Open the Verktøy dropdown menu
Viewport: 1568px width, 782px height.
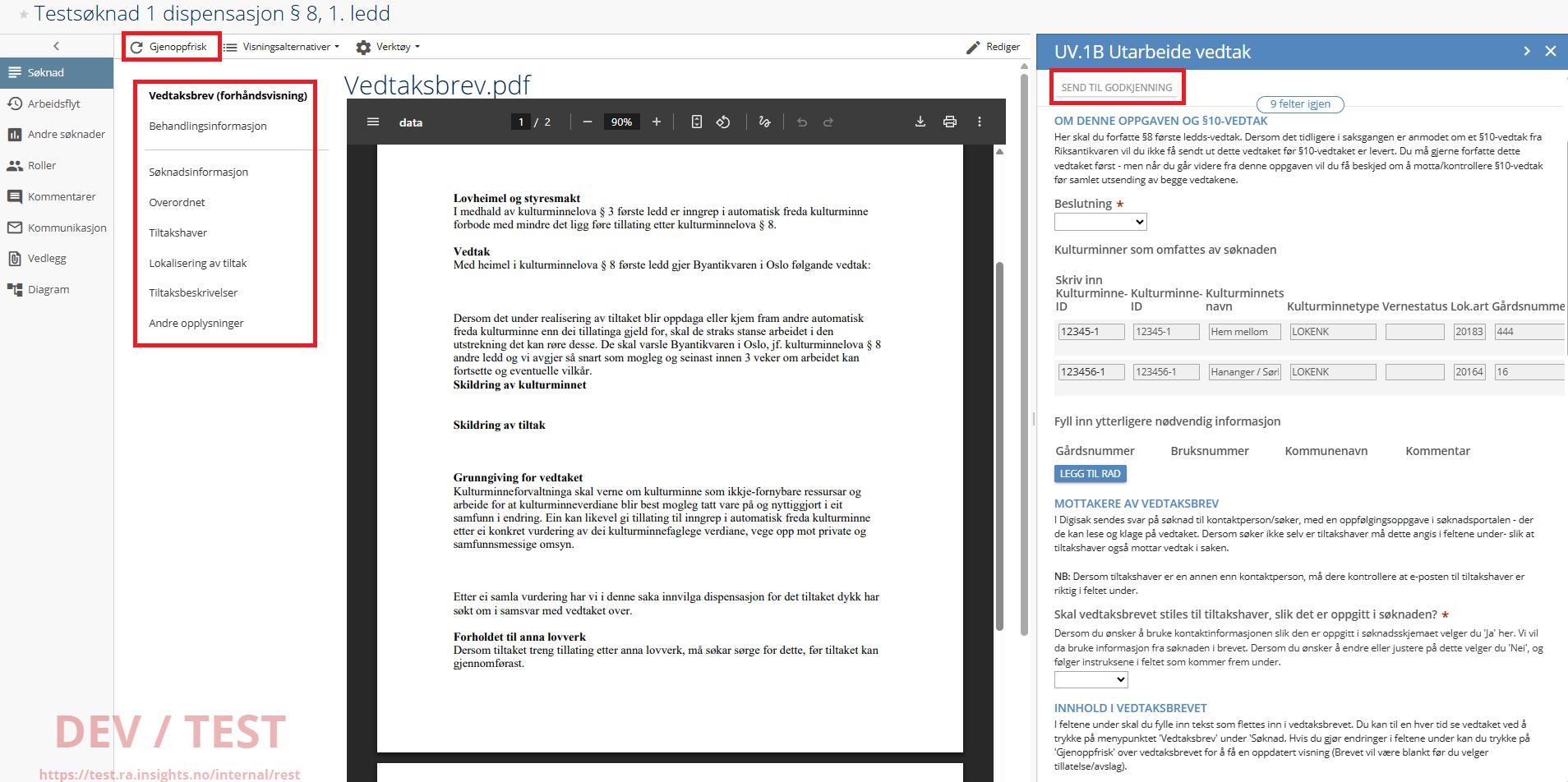coord(388,47)
